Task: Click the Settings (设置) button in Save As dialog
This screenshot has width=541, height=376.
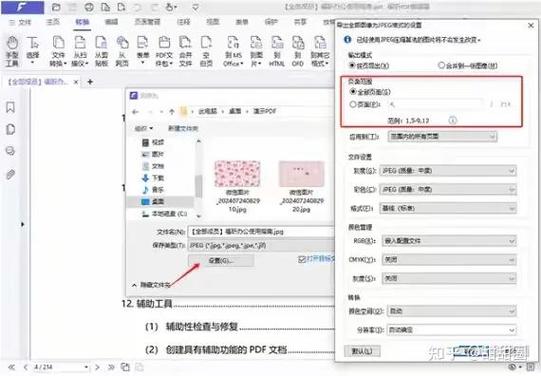Action: click(221, 261)
